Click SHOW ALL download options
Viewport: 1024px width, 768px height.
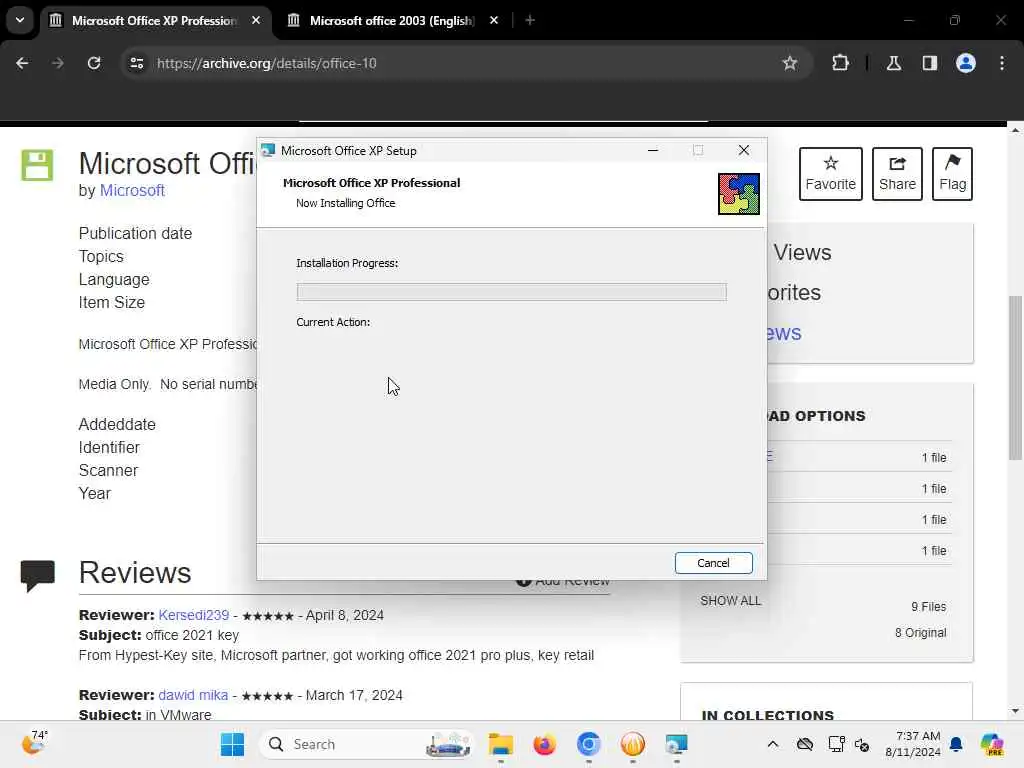point(730,600)
